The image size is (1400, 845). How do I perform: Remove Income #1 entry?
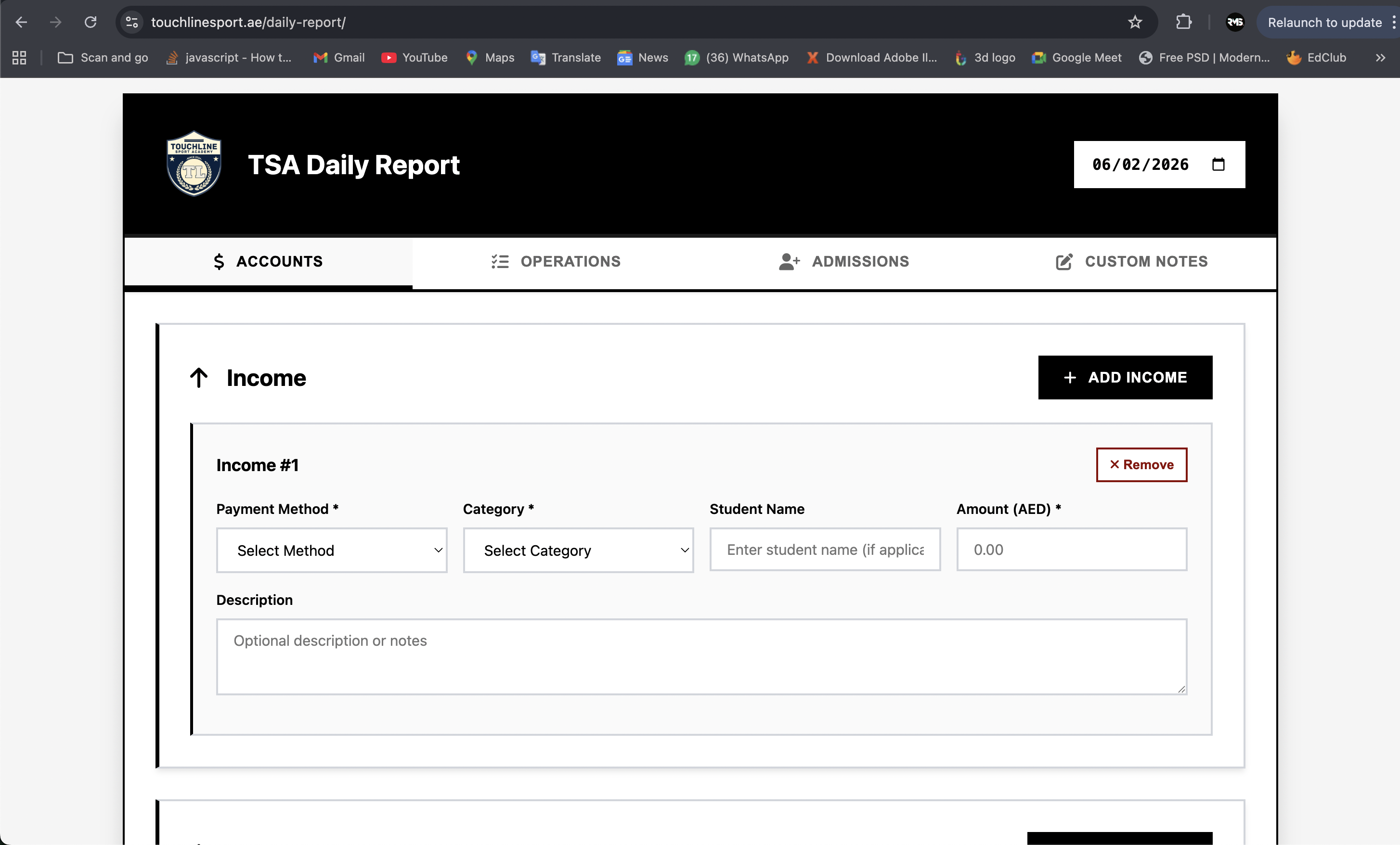point(1141,464)
